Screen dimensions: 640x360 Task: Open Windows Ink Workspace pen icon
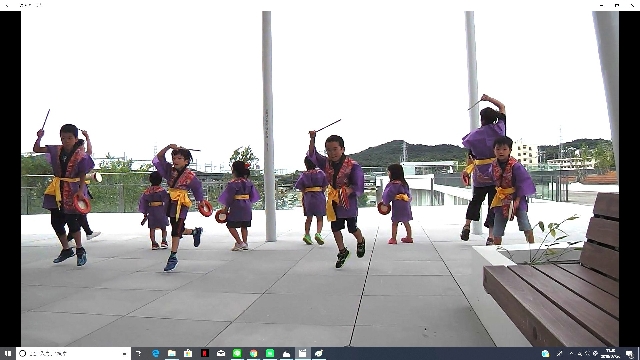[x=559, y=353]
